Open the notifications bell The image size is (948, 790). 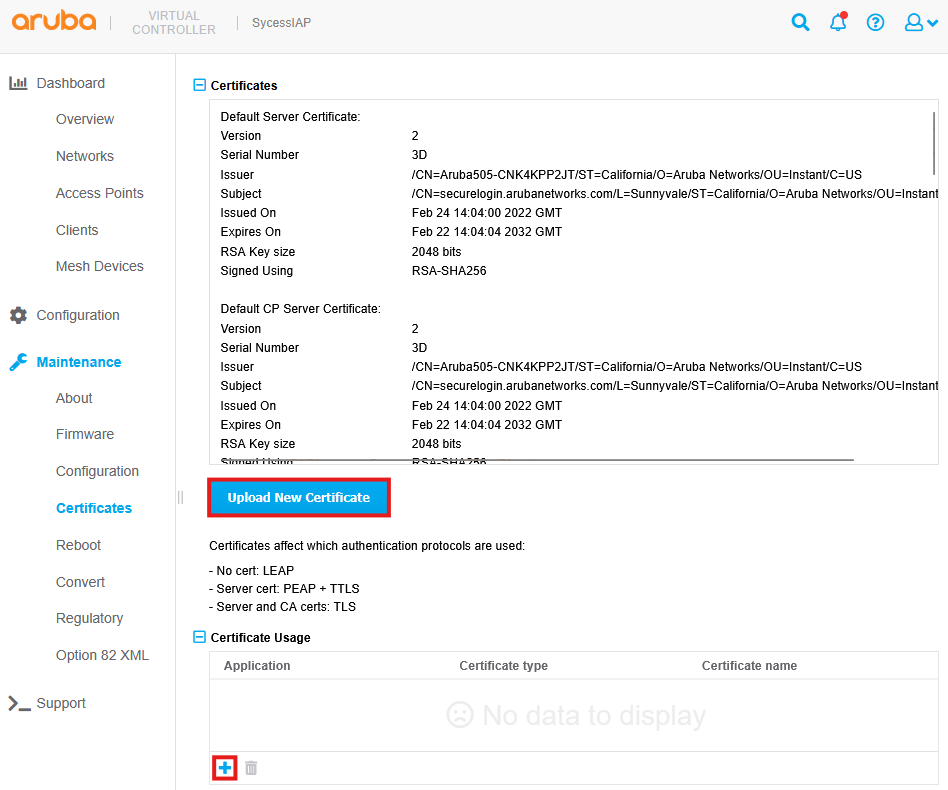(x=838, y=22)
